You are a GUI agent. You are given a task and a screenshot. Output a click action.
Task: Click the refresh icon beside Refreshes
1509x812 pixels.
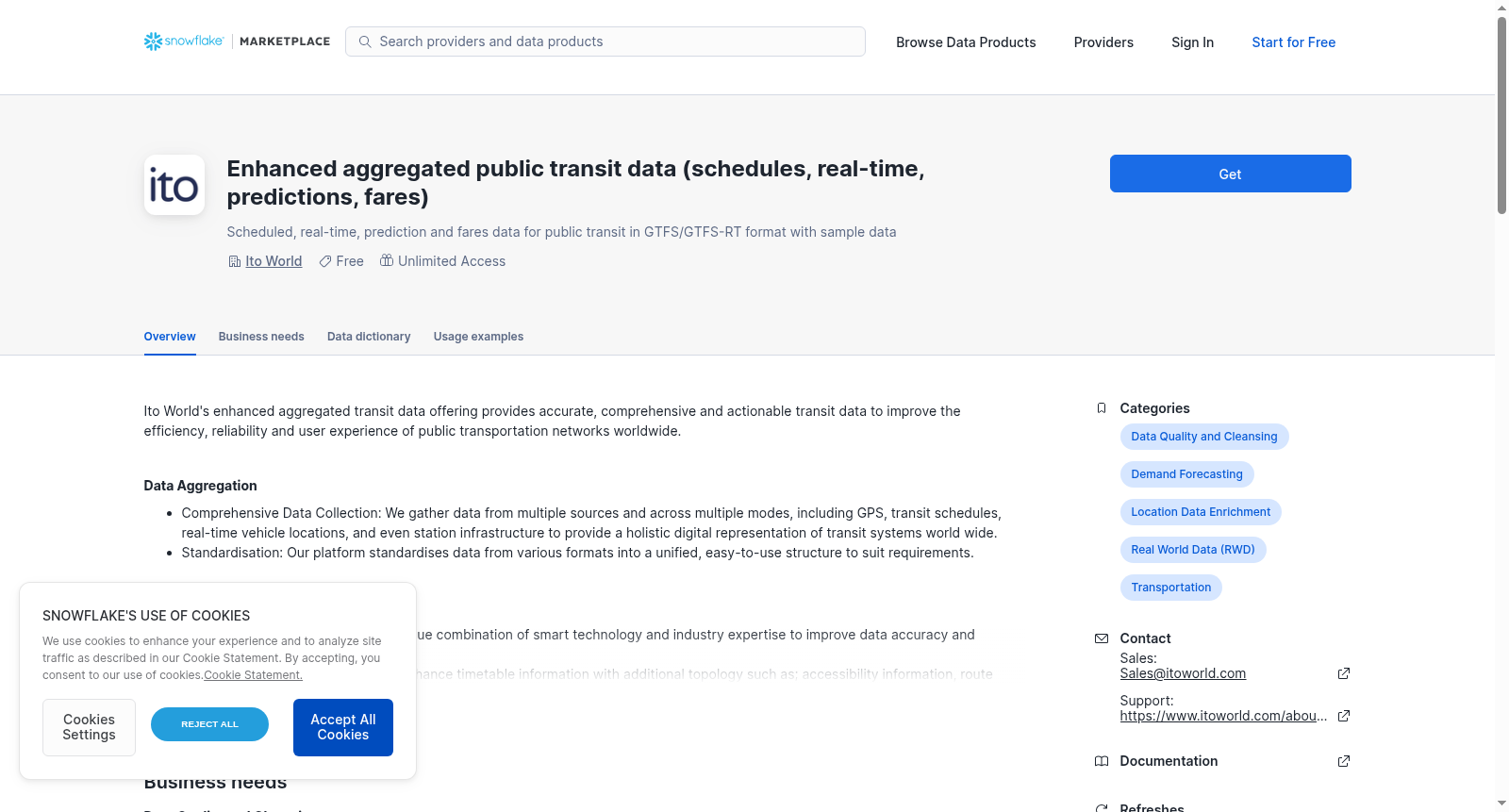(x=1102, y=808)
